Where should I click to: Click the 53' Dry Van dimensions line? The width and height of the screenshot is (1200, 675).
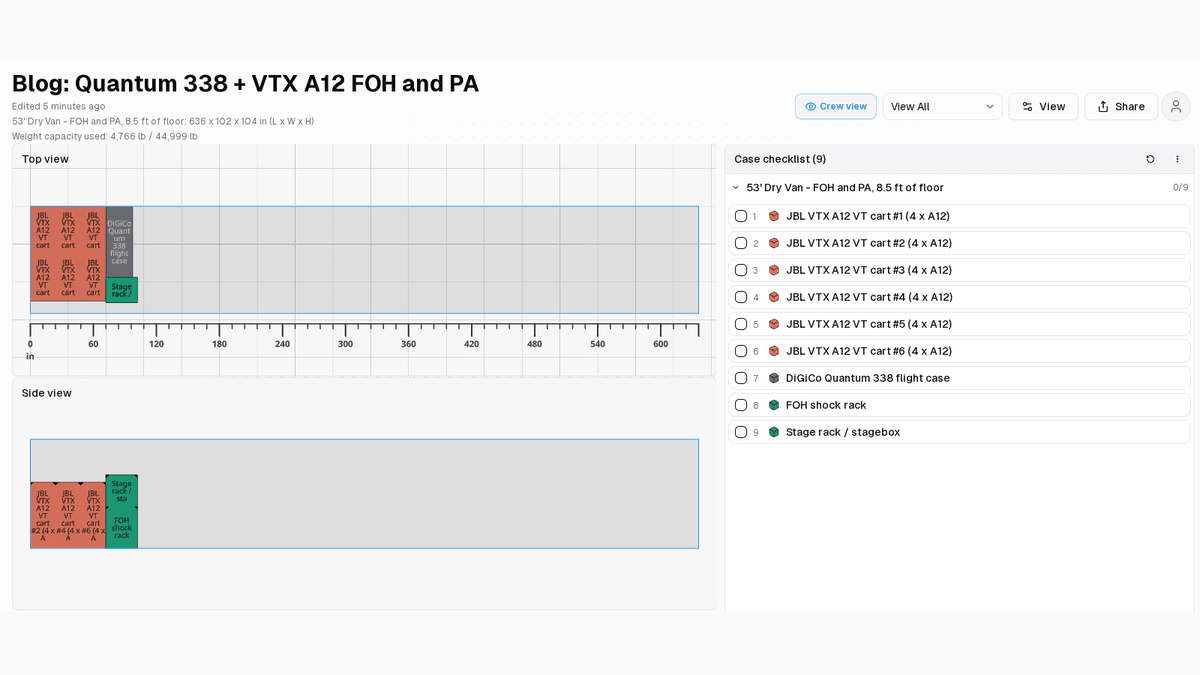click(163, 121)
